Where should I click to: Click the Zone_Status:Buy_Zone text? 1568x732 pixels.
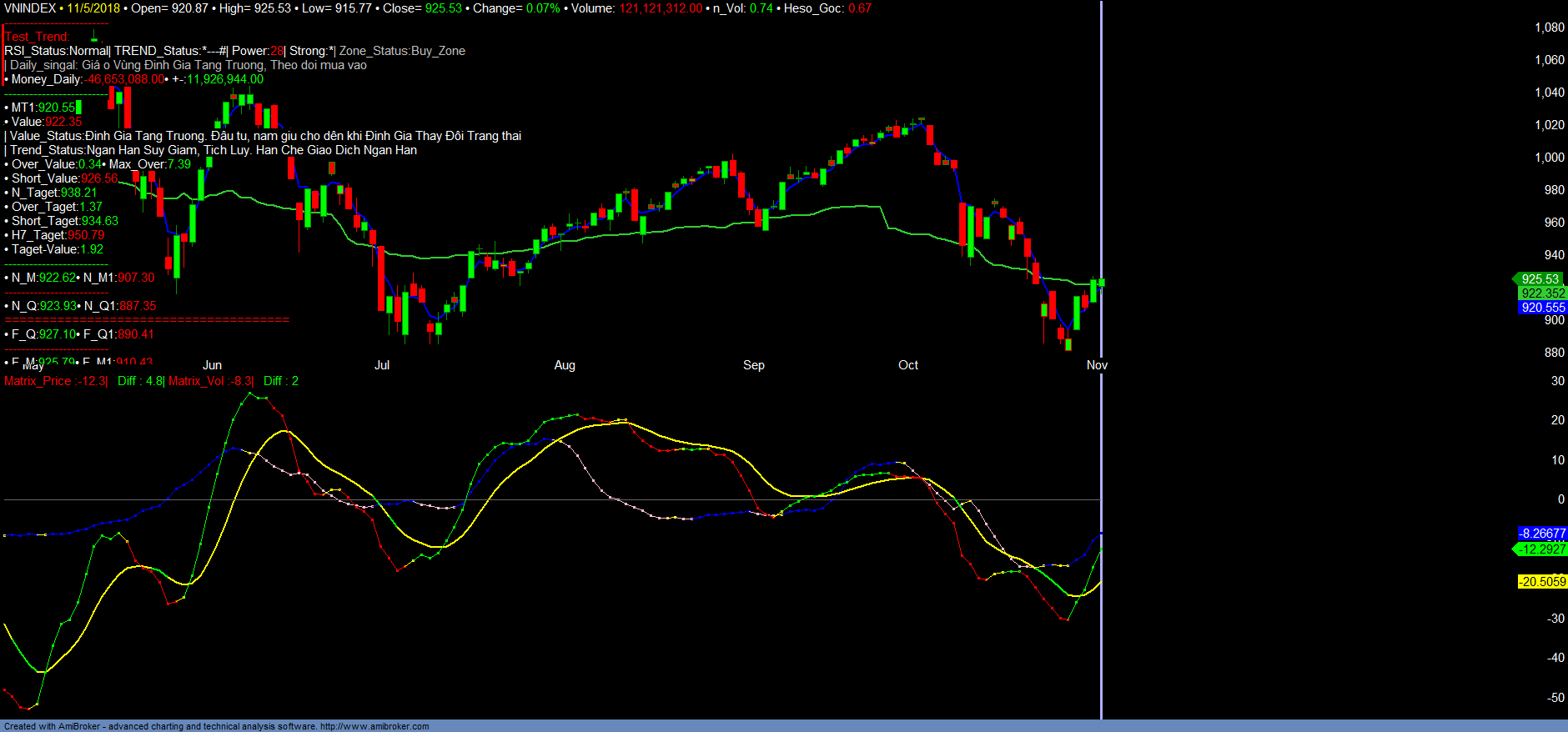click(402, 51)
